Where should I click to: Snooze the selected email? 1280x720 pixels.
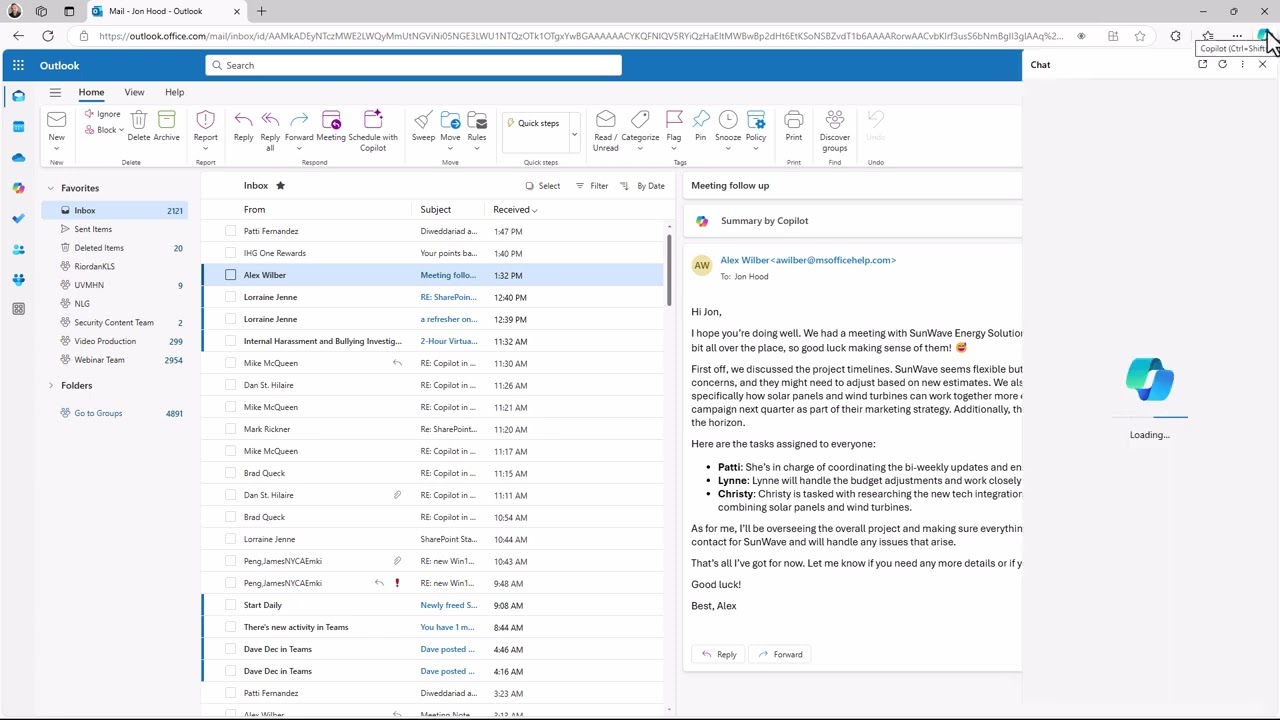(x=728, y=120)
